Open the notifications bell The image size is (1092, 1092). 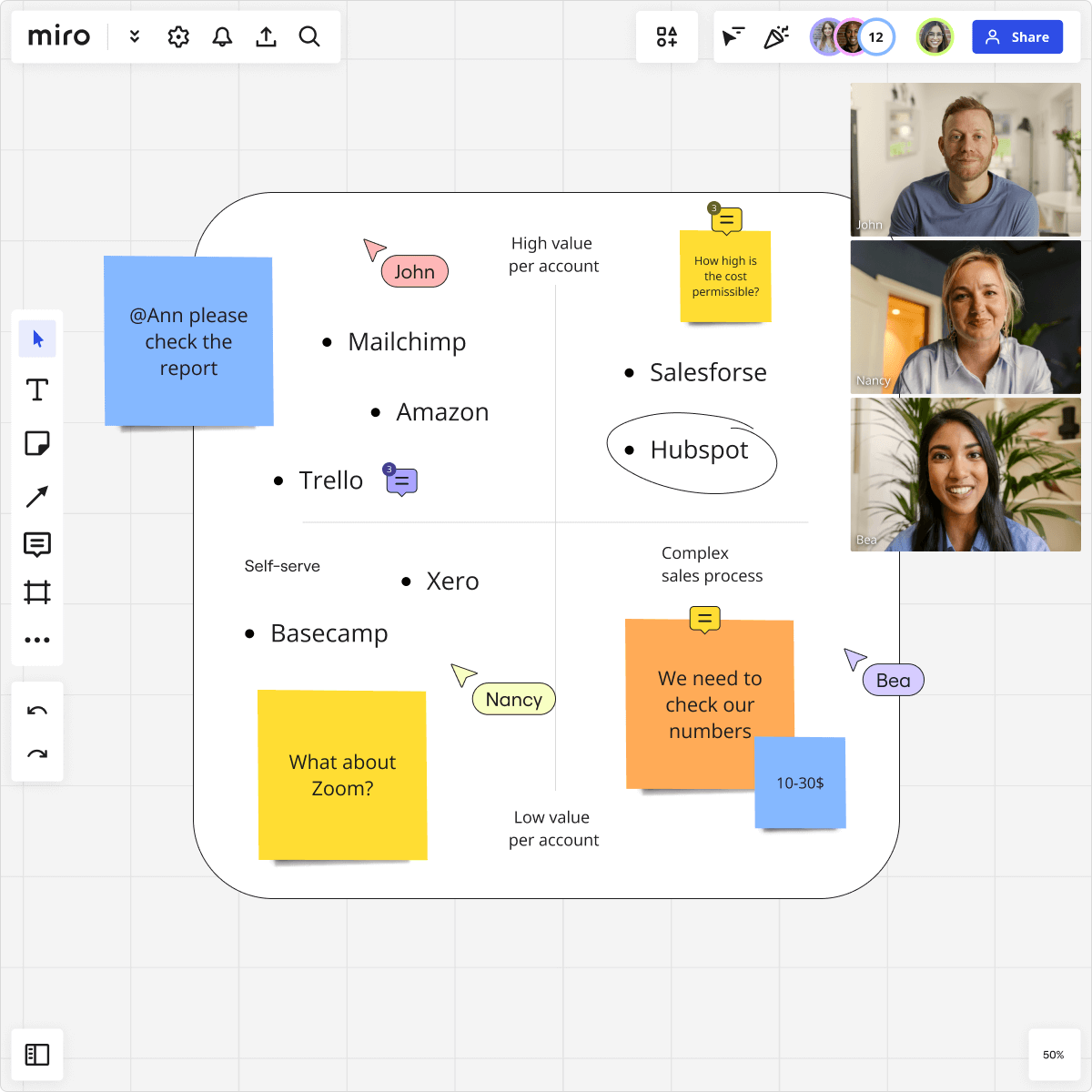pyautogui.click(x=222, y=36)
